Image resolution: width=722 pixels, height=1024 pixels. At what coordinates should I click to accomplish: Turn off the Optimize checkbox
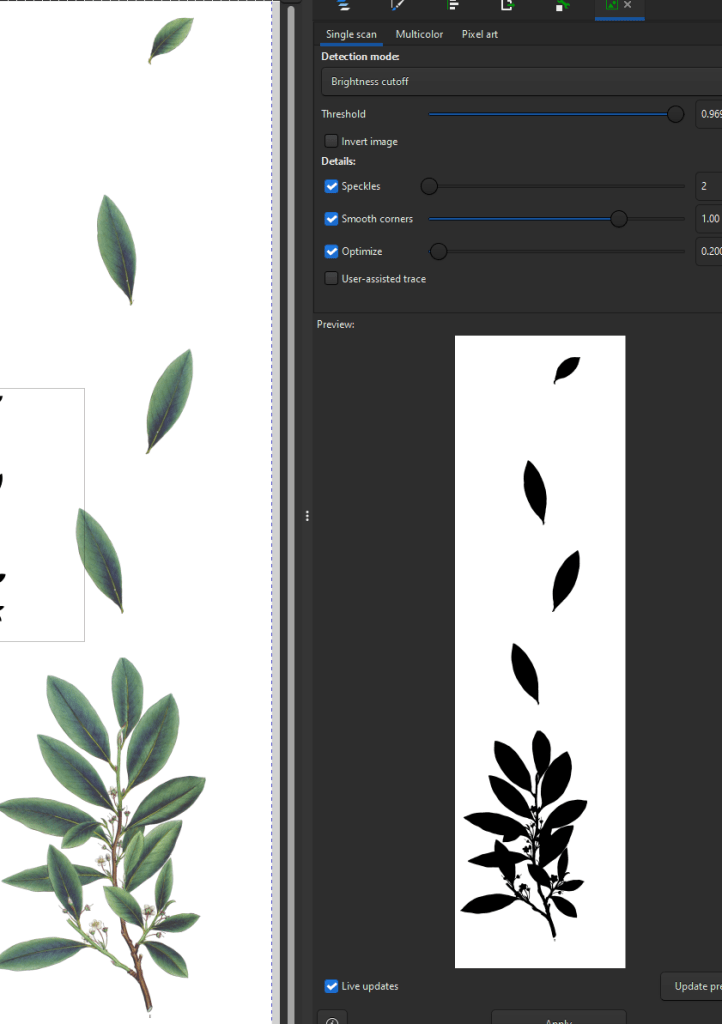(331, 251)
